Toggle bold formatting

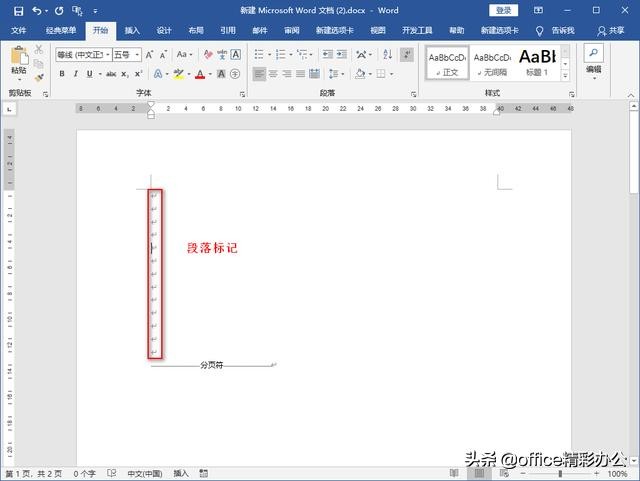tap(62, 74)
